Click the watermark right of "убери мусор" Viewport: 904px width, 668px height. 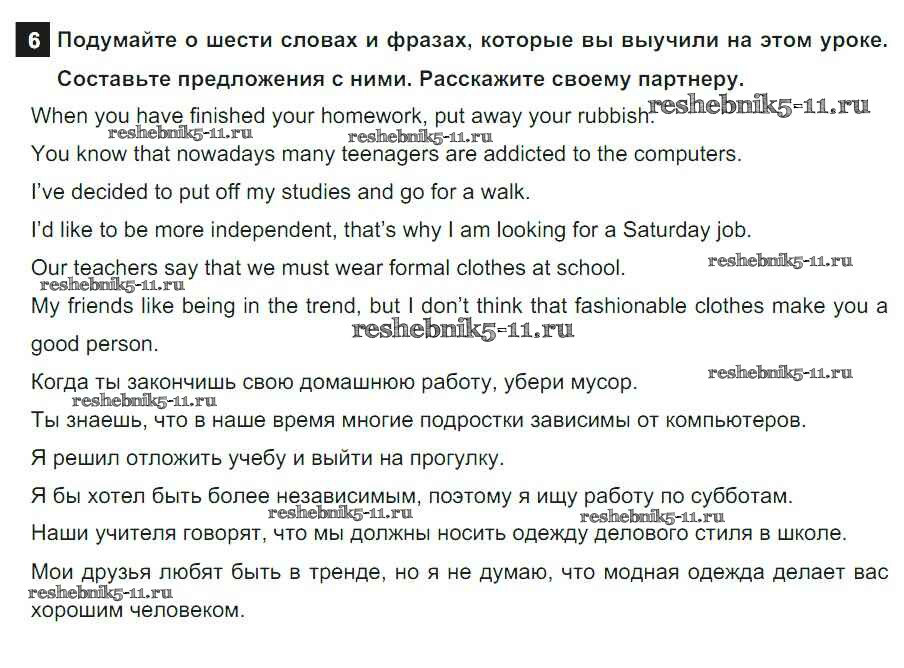(780, 373)
